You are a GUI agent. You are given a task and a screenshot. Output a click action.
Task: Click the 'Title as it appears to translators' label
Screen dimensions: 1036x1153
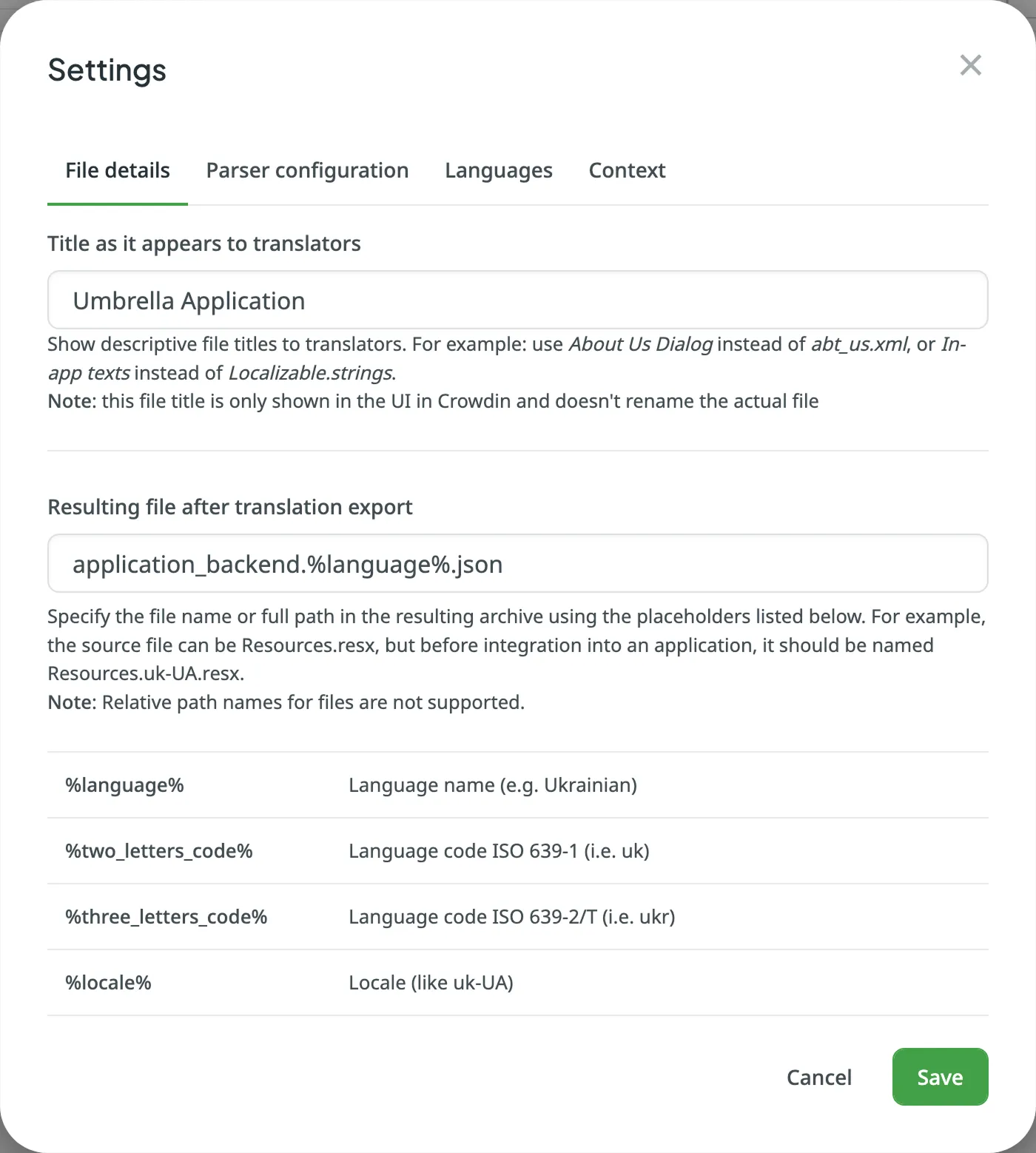tap(204, 243)
